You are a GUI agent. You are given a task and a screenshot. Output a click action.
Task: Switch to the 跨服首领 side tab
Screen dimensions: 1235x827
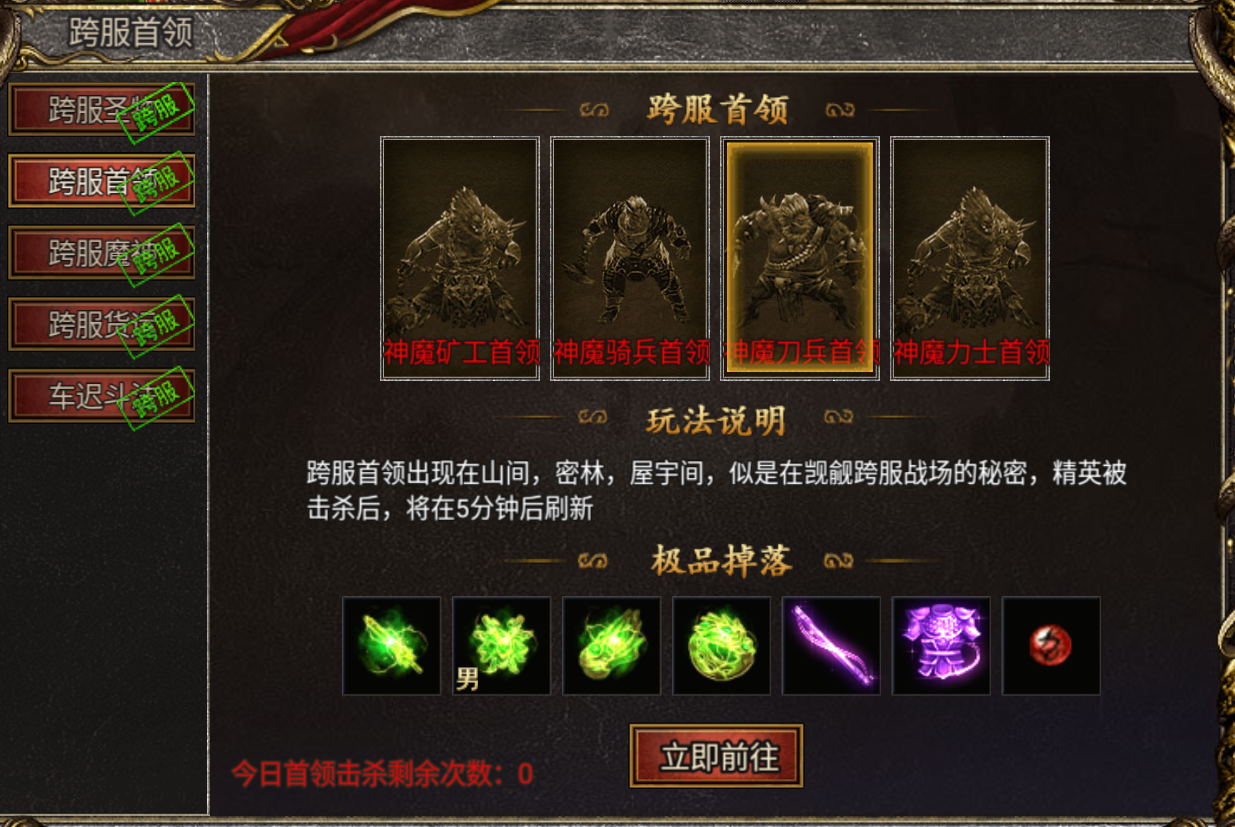101,181
